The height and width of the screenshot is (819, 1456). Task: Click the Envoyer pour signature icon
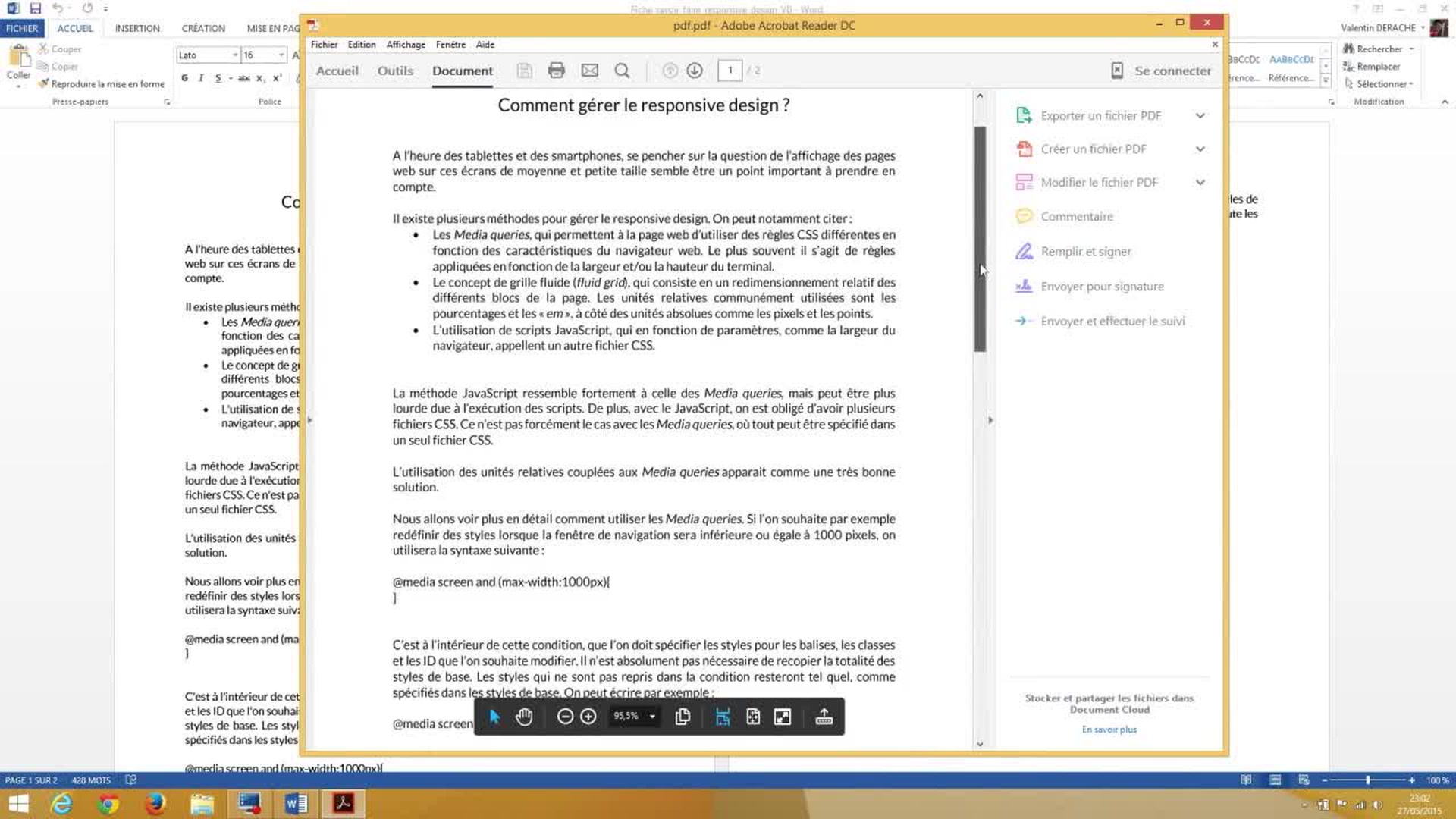(x=1024, y=286)
